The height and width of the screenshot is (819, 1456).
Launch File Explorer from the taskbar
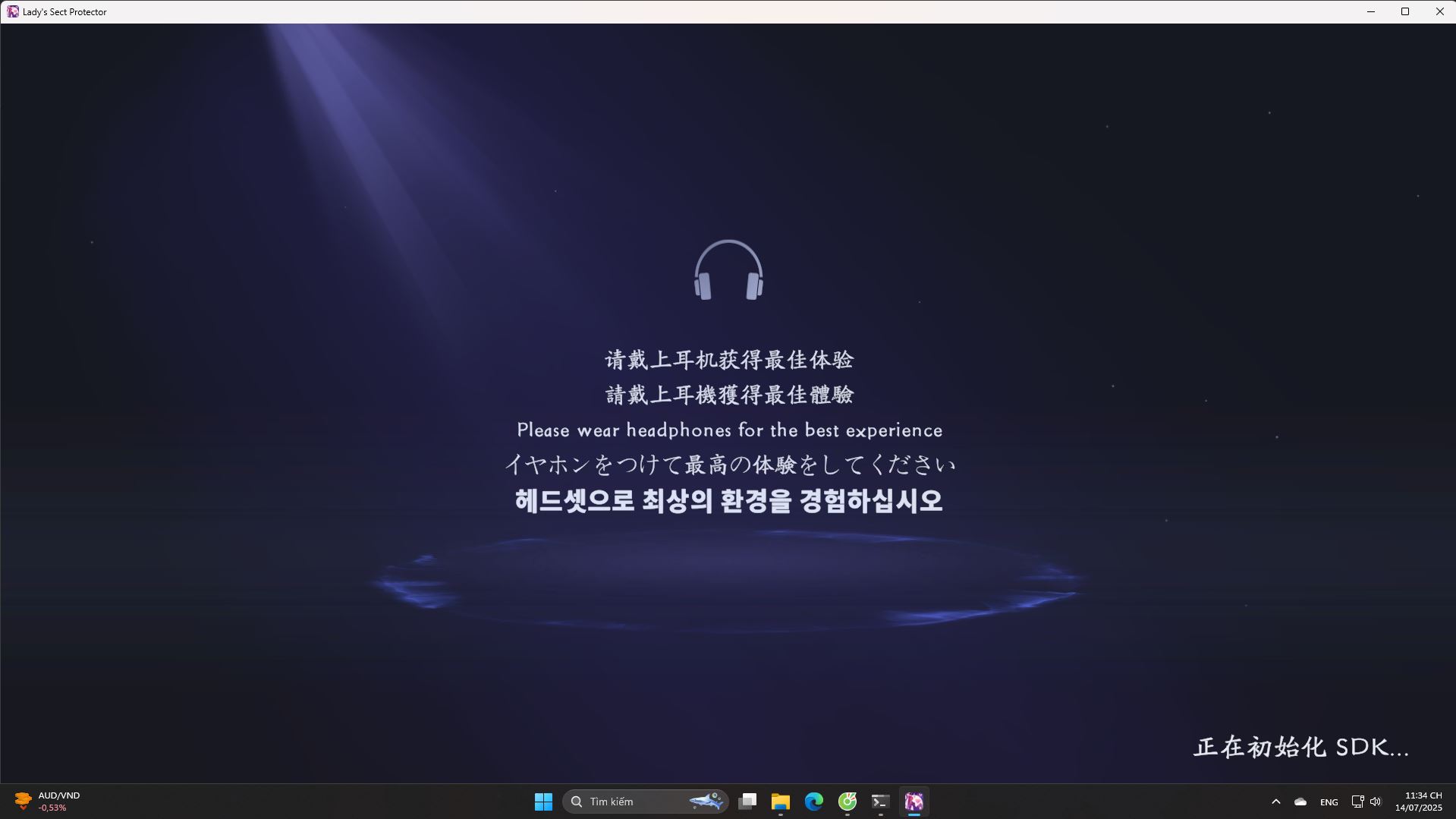pyautogui.click(x=781, y=801)
